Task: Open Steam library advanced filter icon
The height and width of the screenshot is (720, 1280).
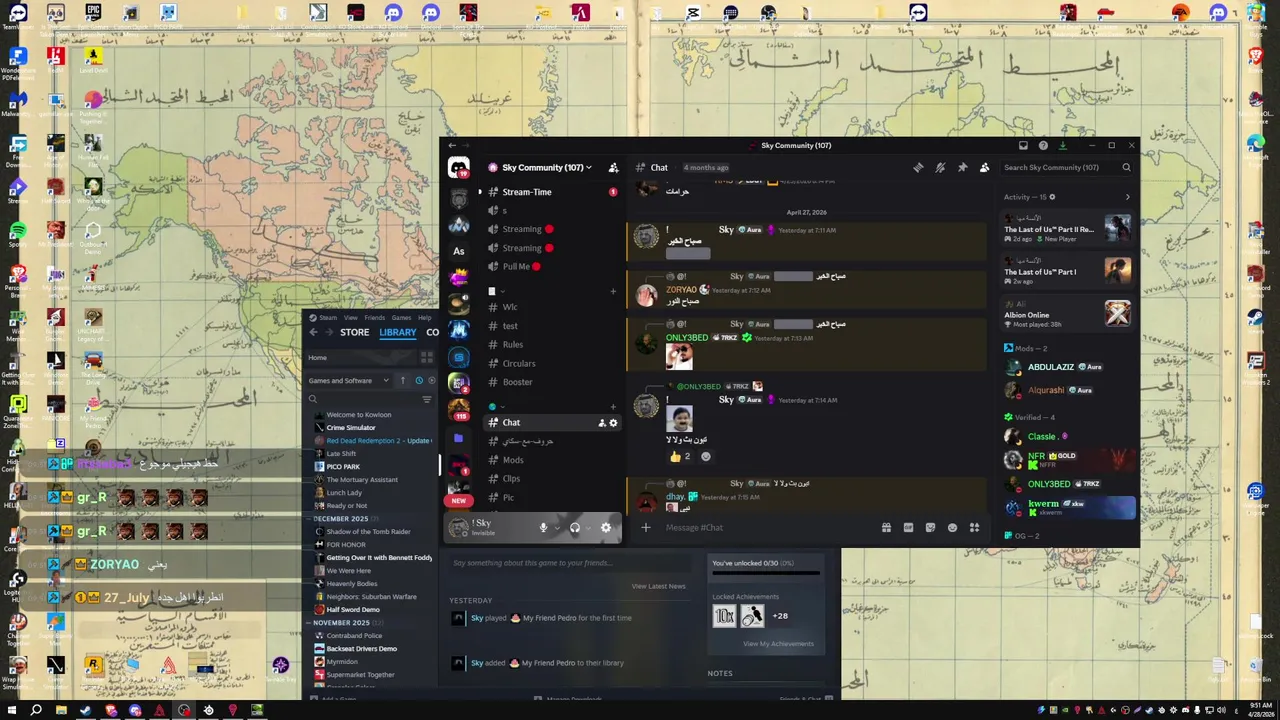Action: click(x=427, y=400)
